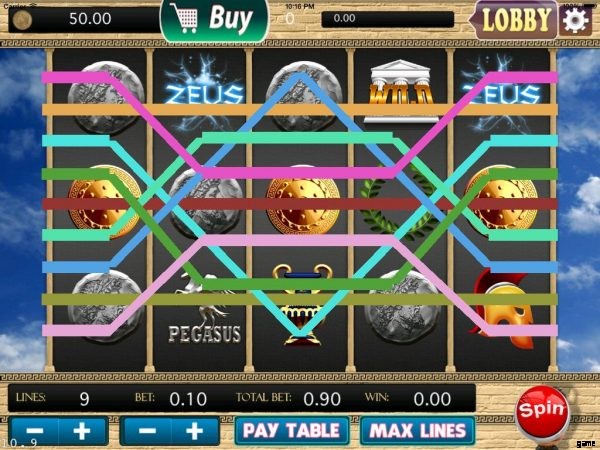Decrease lines with the minus button

tap(34, 431)
